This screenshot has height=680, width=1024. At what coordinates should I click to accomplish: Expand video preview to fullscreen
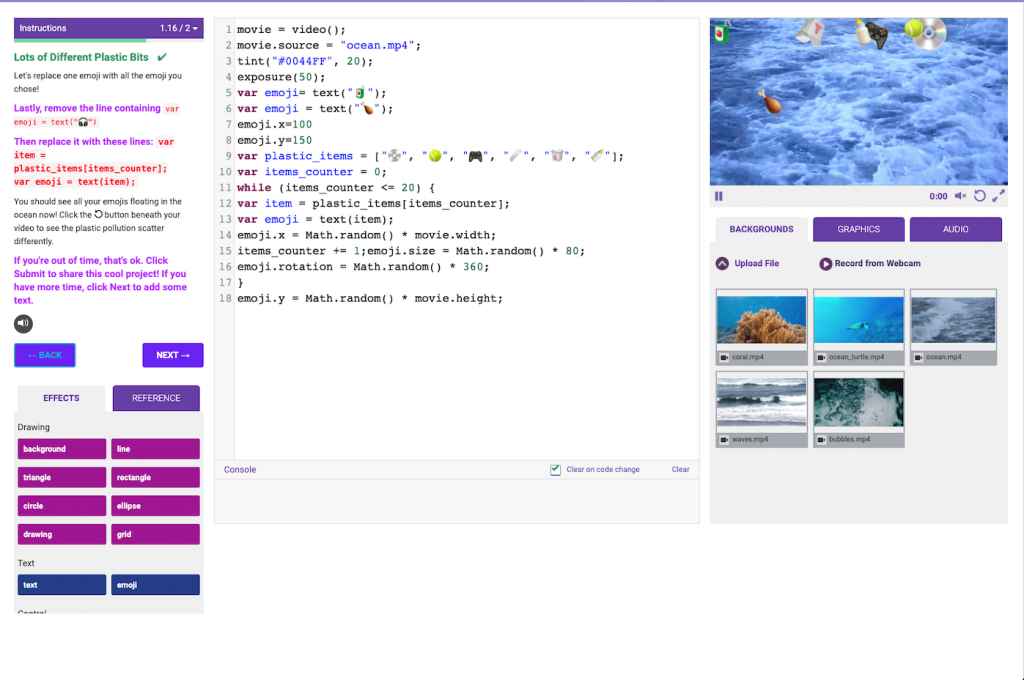click(x=998, y=196)
